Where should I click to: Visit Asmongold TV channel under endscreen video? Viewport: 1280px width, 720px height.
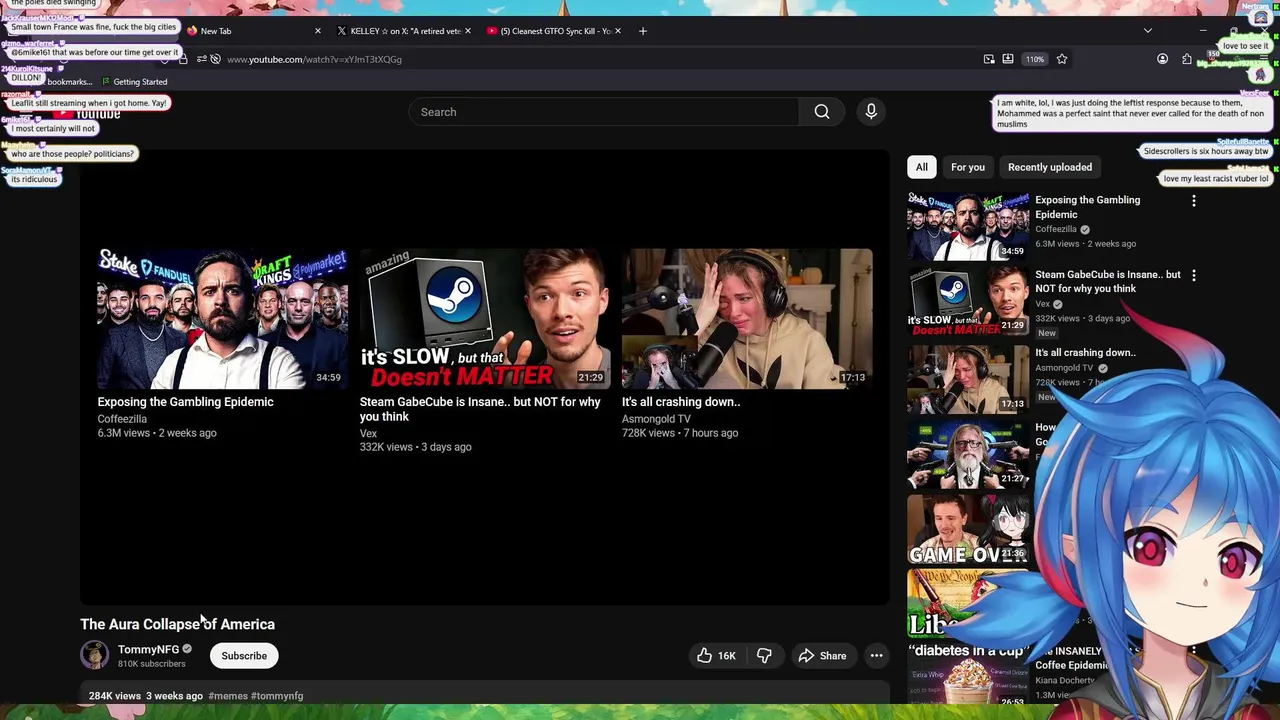[x=656, y=419]
